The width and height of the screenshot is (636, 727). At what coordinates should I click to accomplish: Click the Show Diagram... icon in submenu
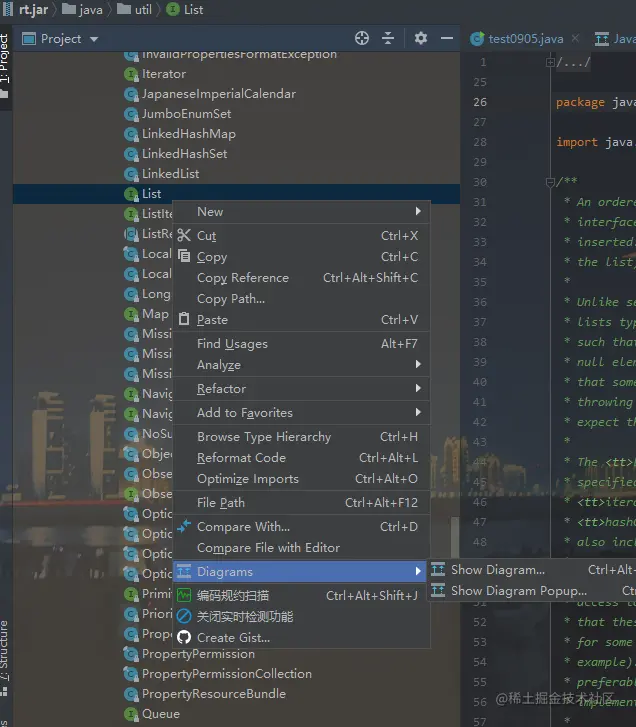click(438, 569)
